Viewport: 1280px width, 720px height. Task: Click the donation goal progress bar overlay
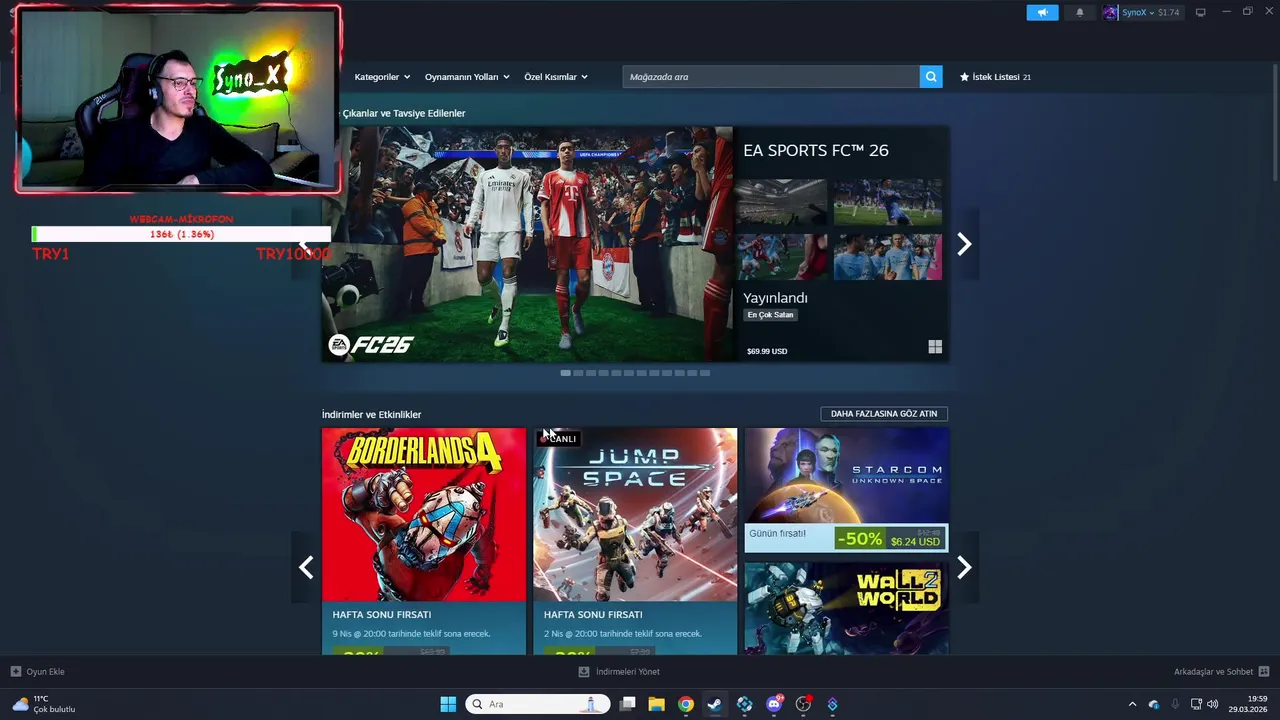(181, 234)
